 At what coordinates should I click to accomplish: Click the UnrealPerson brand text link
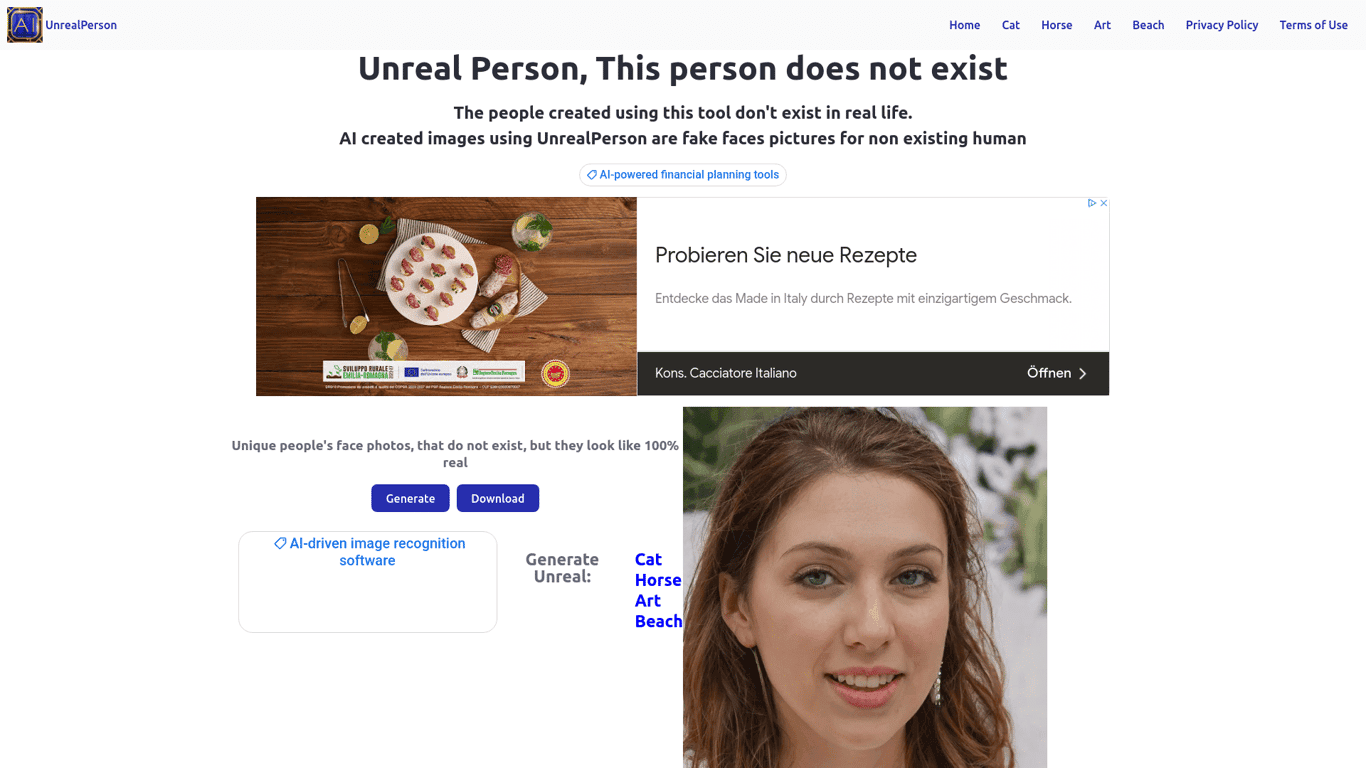pyautogui.click(x=81, y=25)
